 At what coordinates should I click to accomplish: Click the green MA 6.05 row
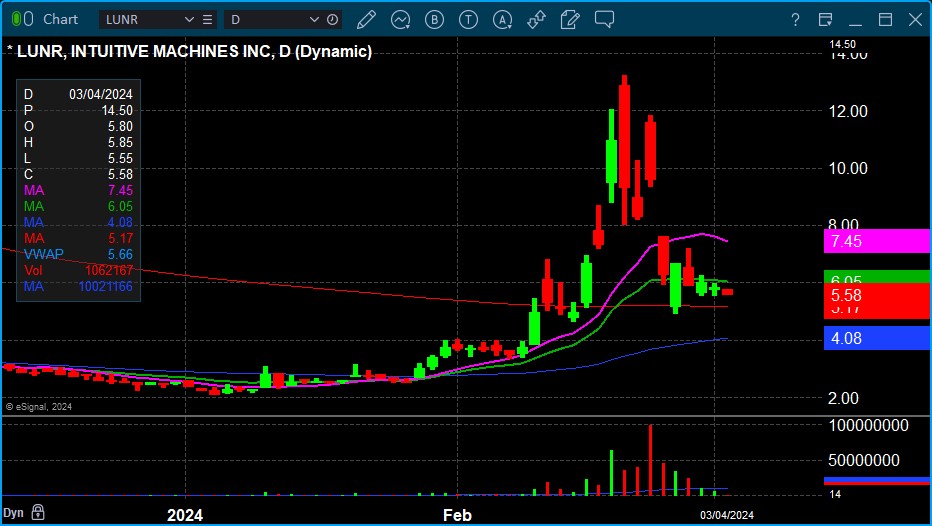tap(78, 206)
